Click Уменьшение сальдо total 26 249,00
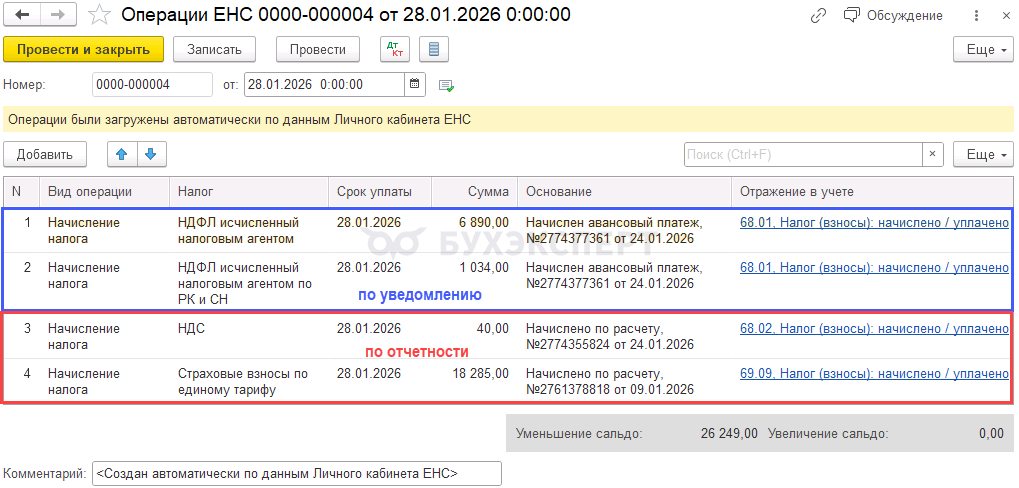 coord(729,433)
